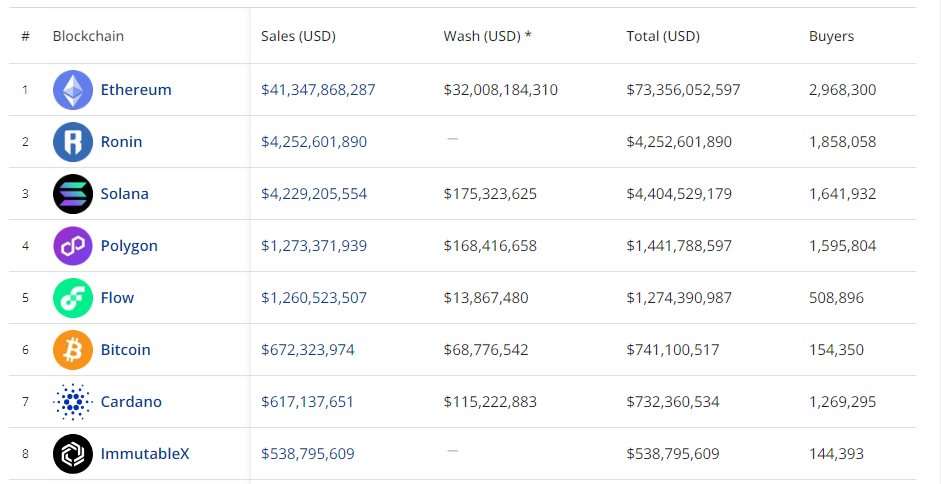Click the Bitcoin blockchain logo icon
This screenshot has width=941, height=484.
pyautogui.click(x=73, y=349)
